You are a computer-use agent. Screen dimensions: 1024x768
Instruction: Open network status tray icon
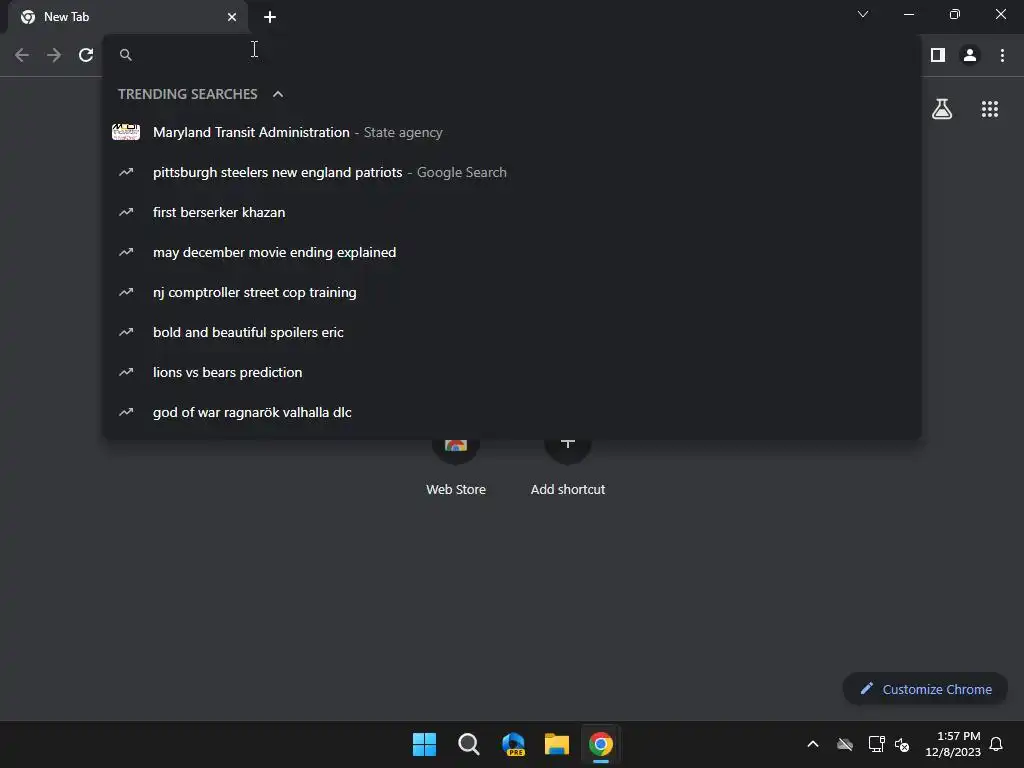876,744
